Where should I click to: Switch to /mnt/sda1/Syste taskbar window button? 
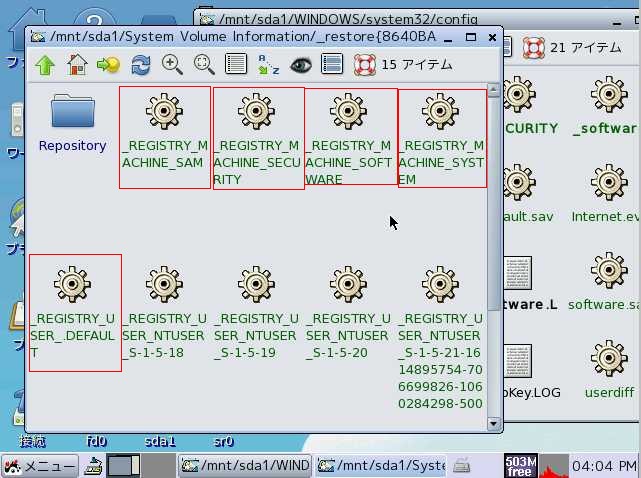[x=381, y=466]
